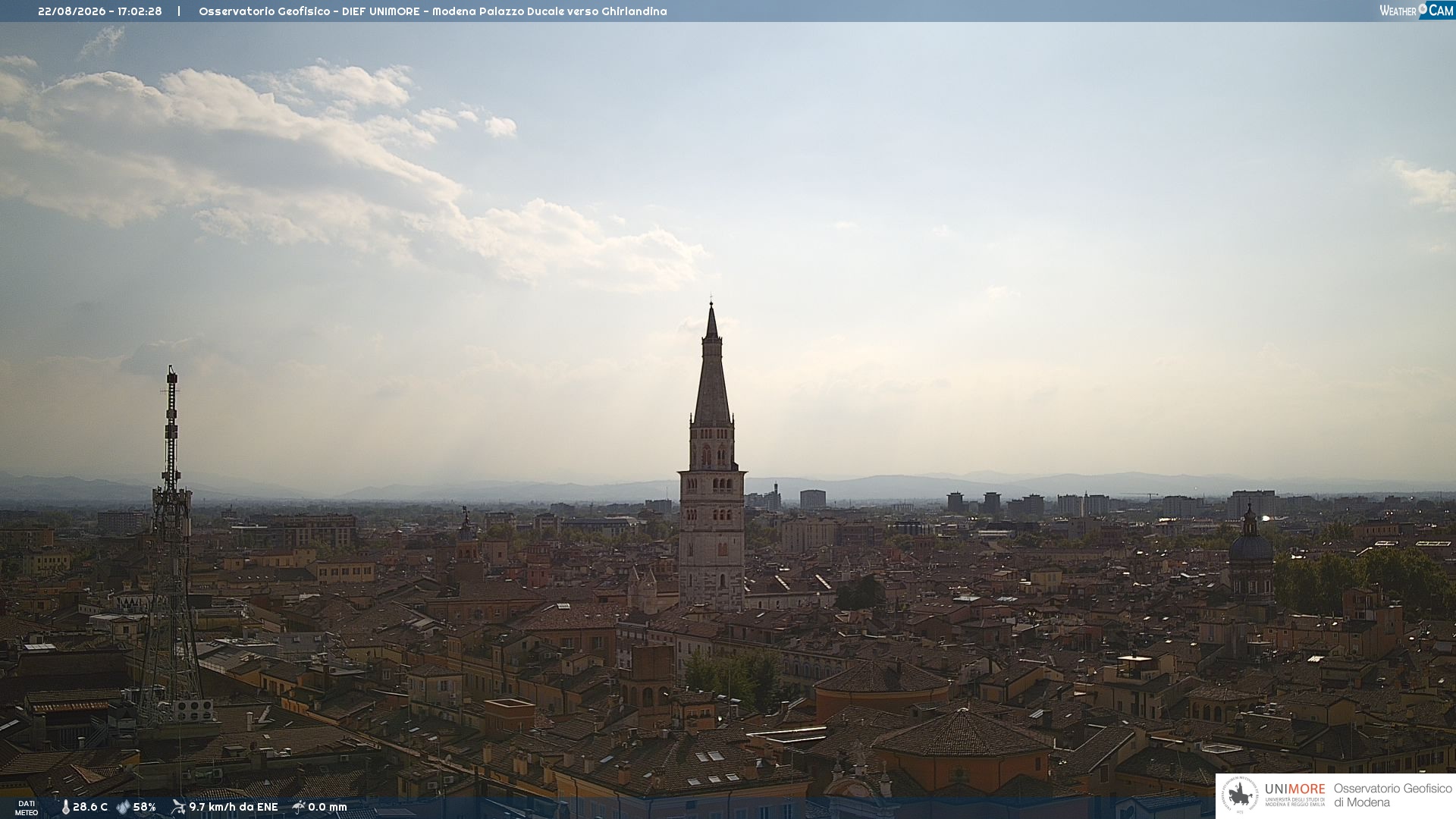
Task: Click the wind anemometer icon
Action: pyautogui.click(x=178, y=807)
